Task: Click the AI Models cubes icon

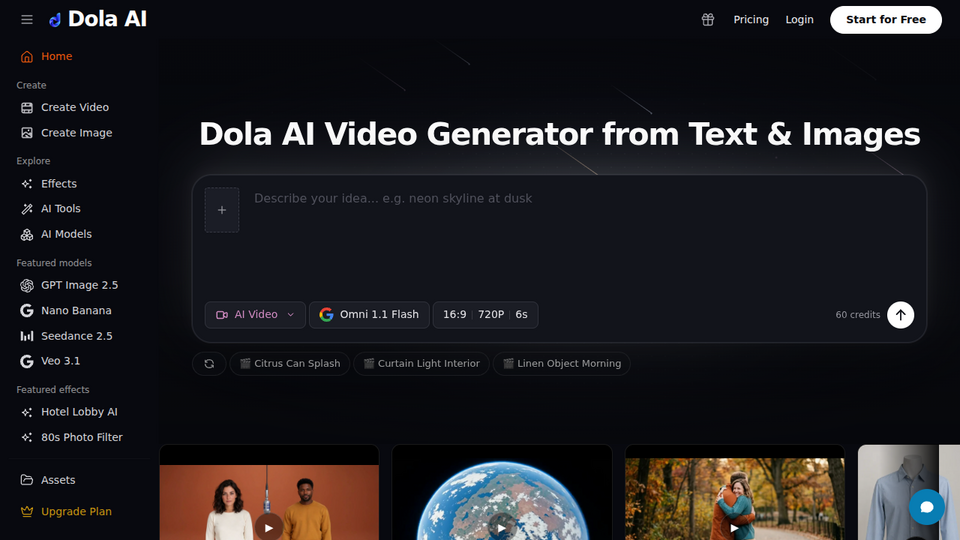Action: pyautogui.click(x=26, y=234)
